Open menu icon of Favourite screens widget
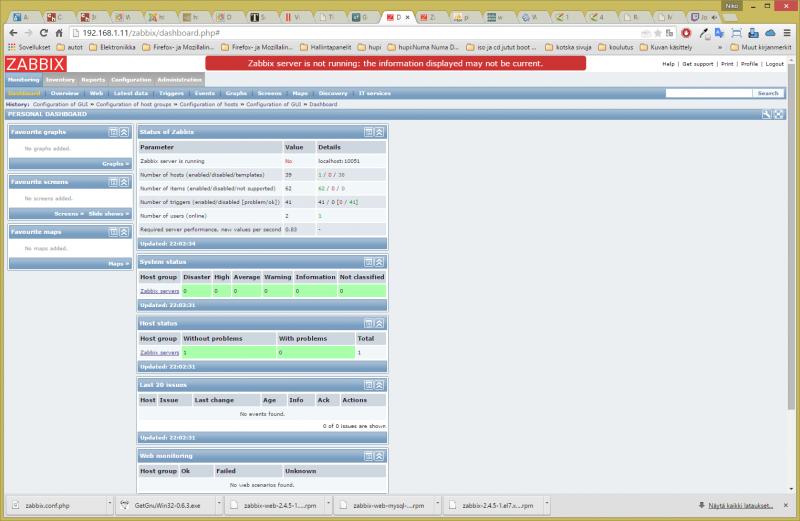This screenshot has width=800, height=521. (113, 182)
